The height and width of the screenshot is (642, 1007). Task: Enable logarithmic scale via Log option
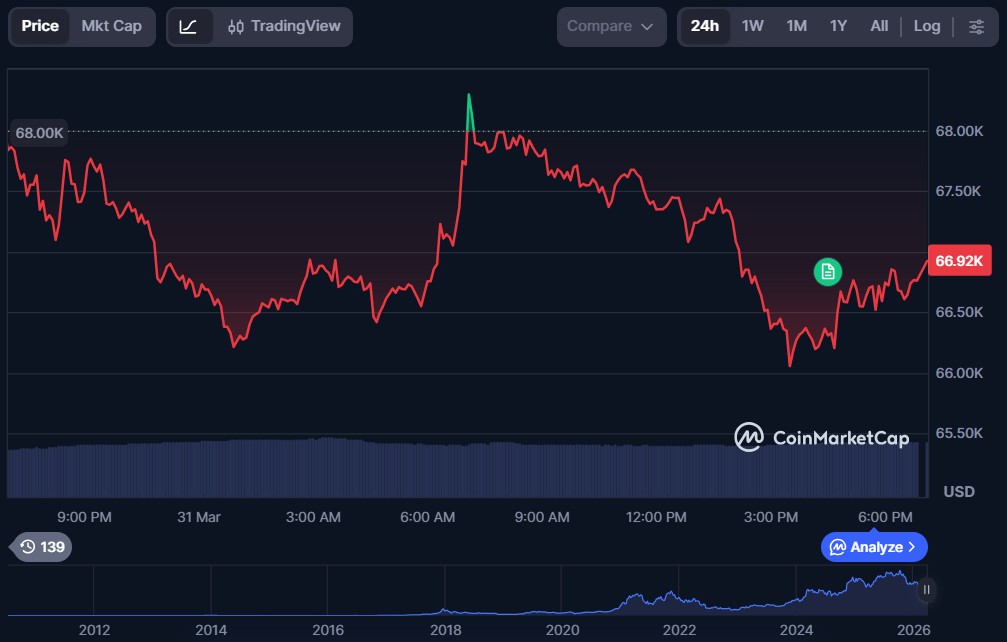926,26
